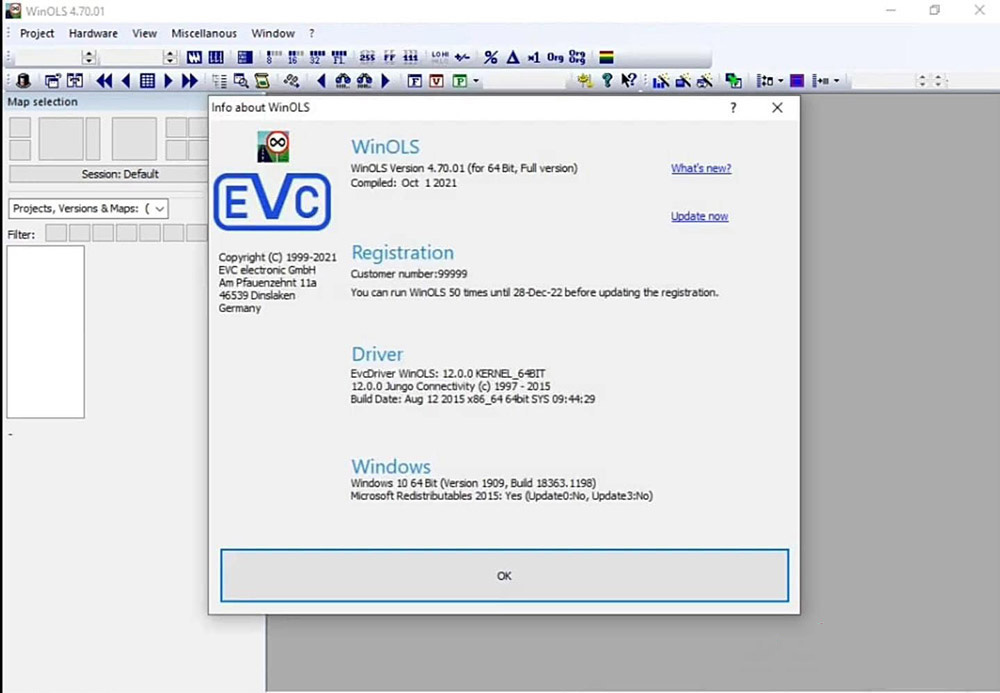
Task: Click the What's new? link
Action: pos(700,169)
